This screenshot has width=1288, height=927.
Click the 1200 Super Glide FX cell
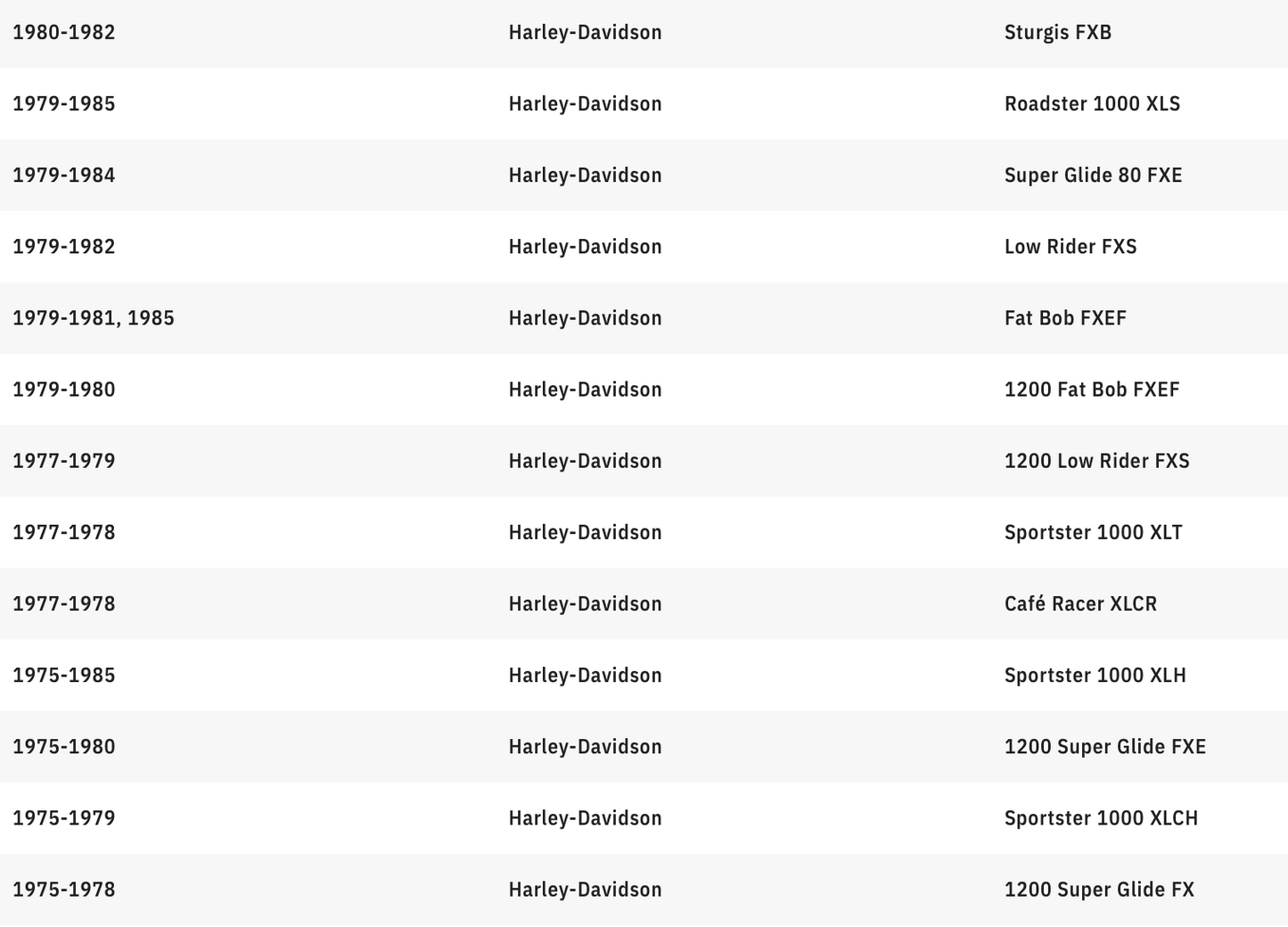click(1099, 889)
